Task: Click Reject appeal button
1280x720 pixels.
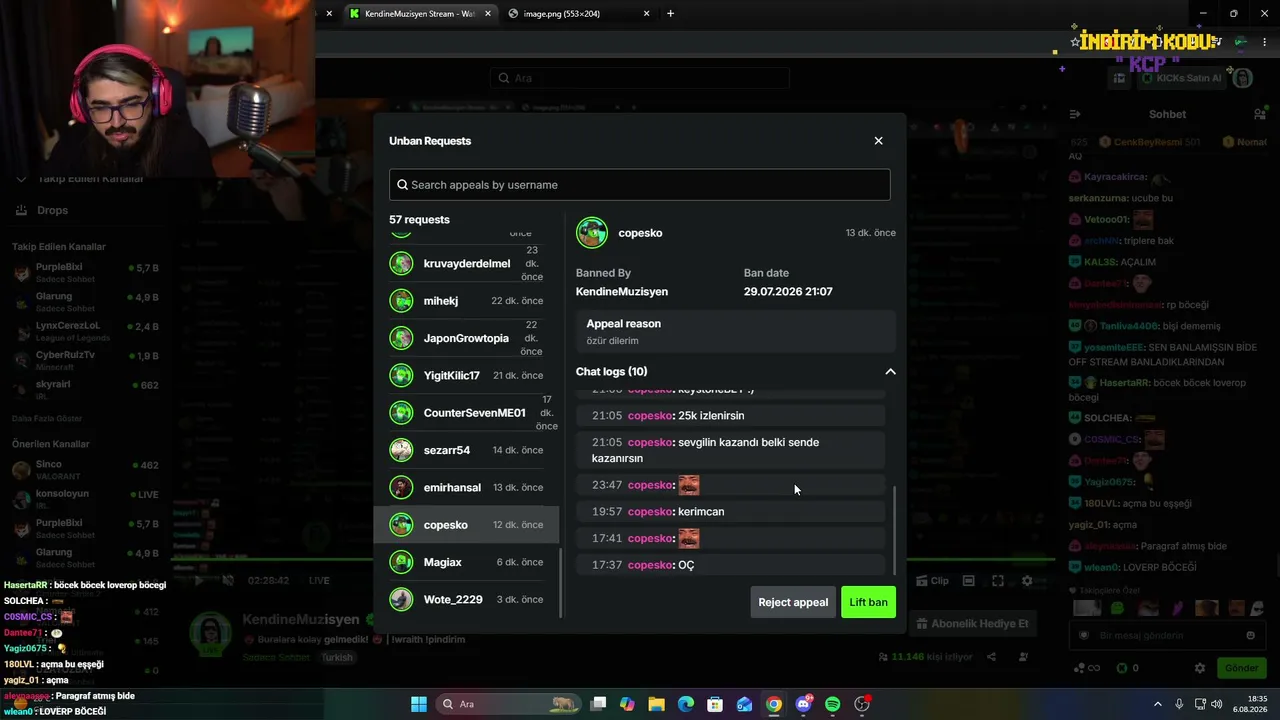Action: point(793,602)
